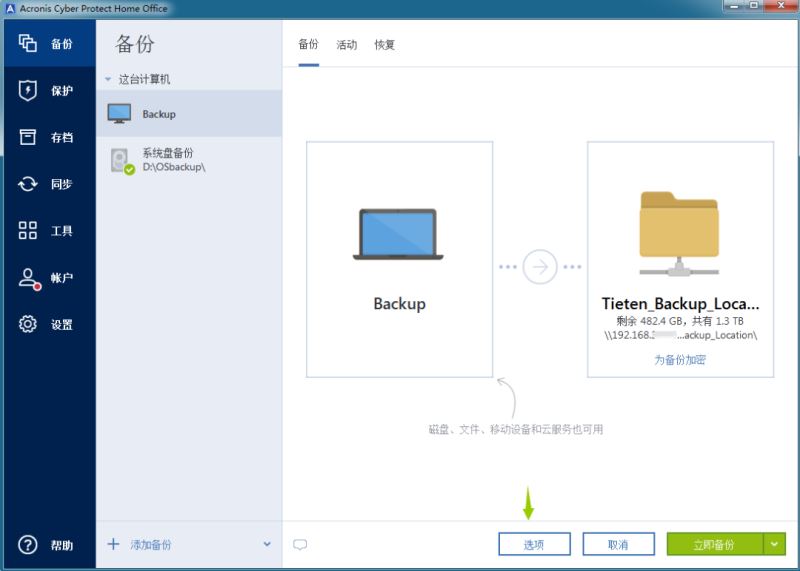Open the 设置 (Settings) gear section
This screenshot has width=800, height=571.
[x=49, y=324]
